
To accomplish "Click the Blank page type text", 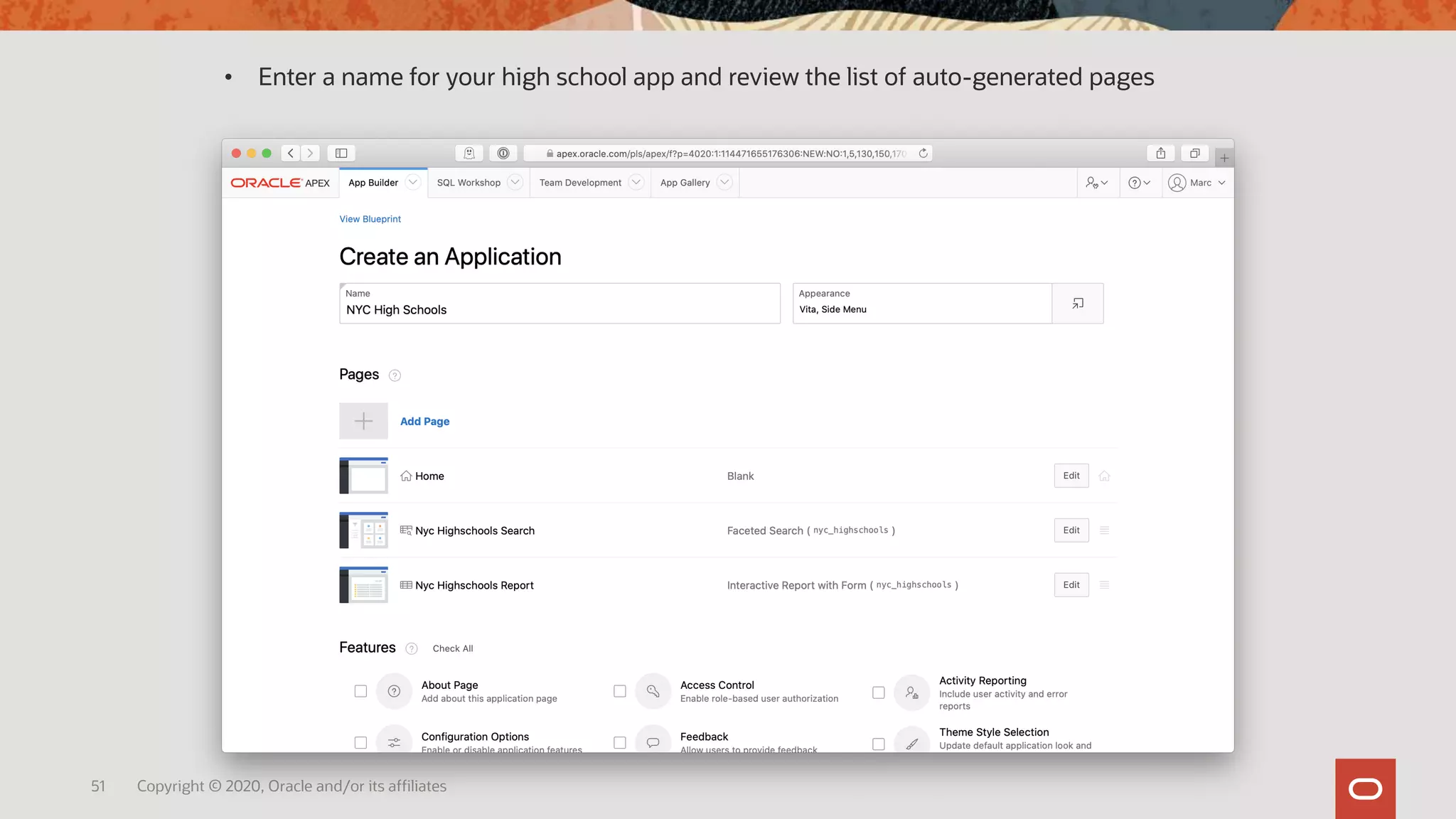I will pyautogui.click(x=740, y=476).
